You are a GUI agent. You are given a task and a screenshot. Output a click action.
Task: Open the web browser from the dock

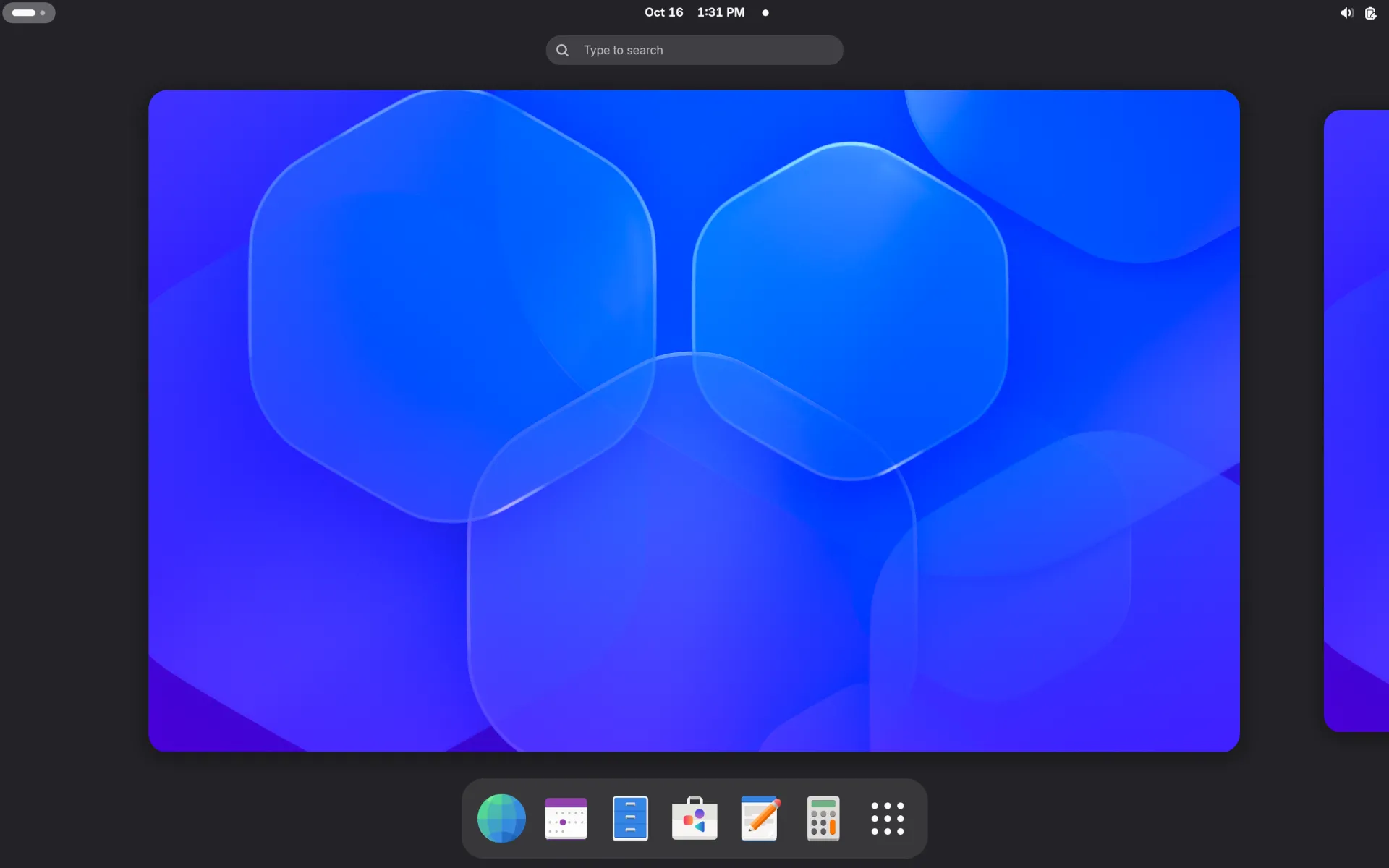[501, 818]
